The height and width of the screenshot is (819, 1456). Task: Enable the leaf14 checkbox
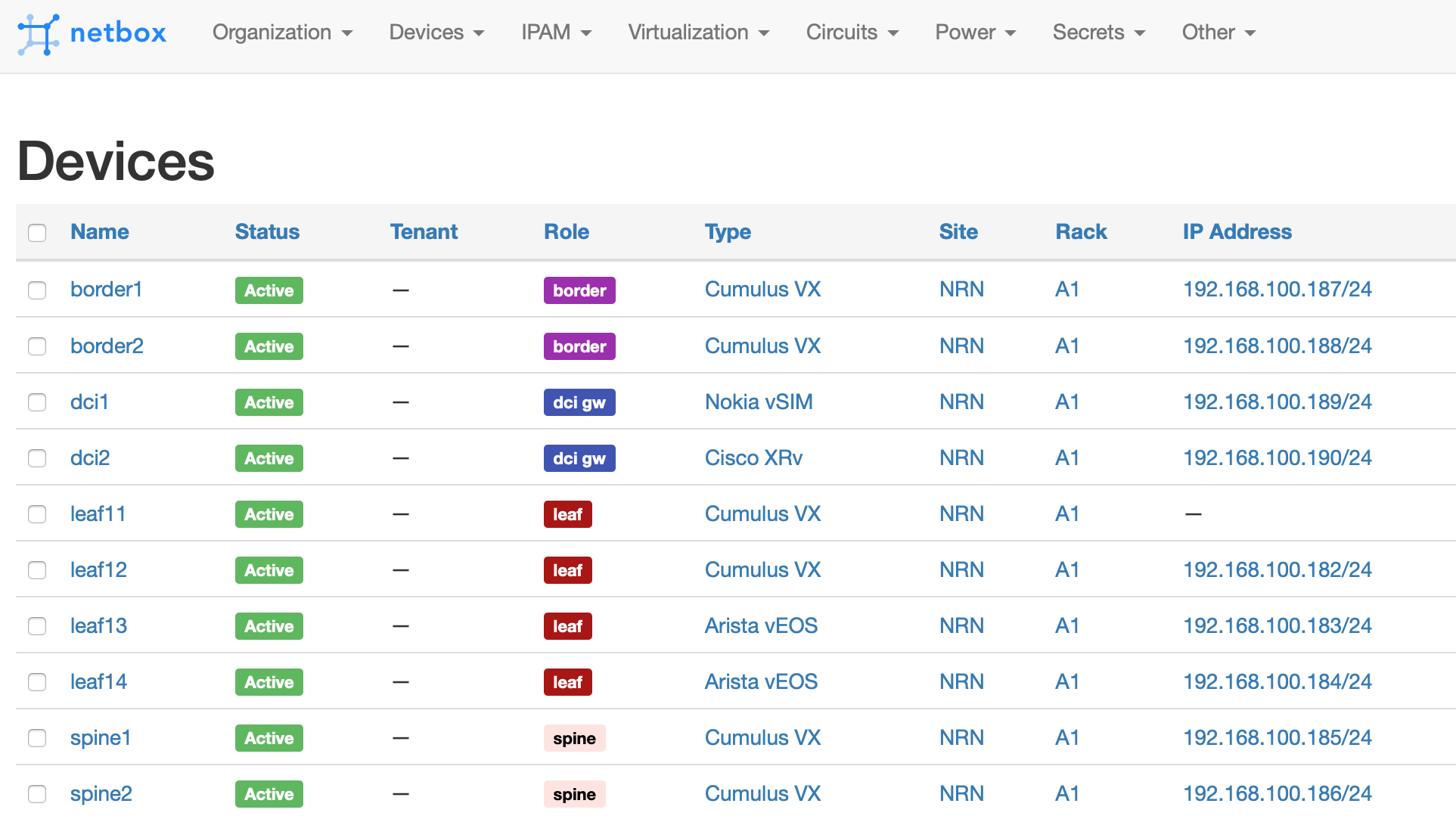click(37, 681)
